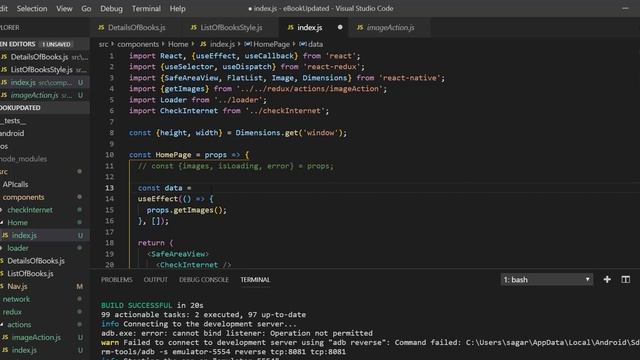Open ListOfBooks.js in file tree
The width and height of the screenshot is (640, 360).
[44, 273]
